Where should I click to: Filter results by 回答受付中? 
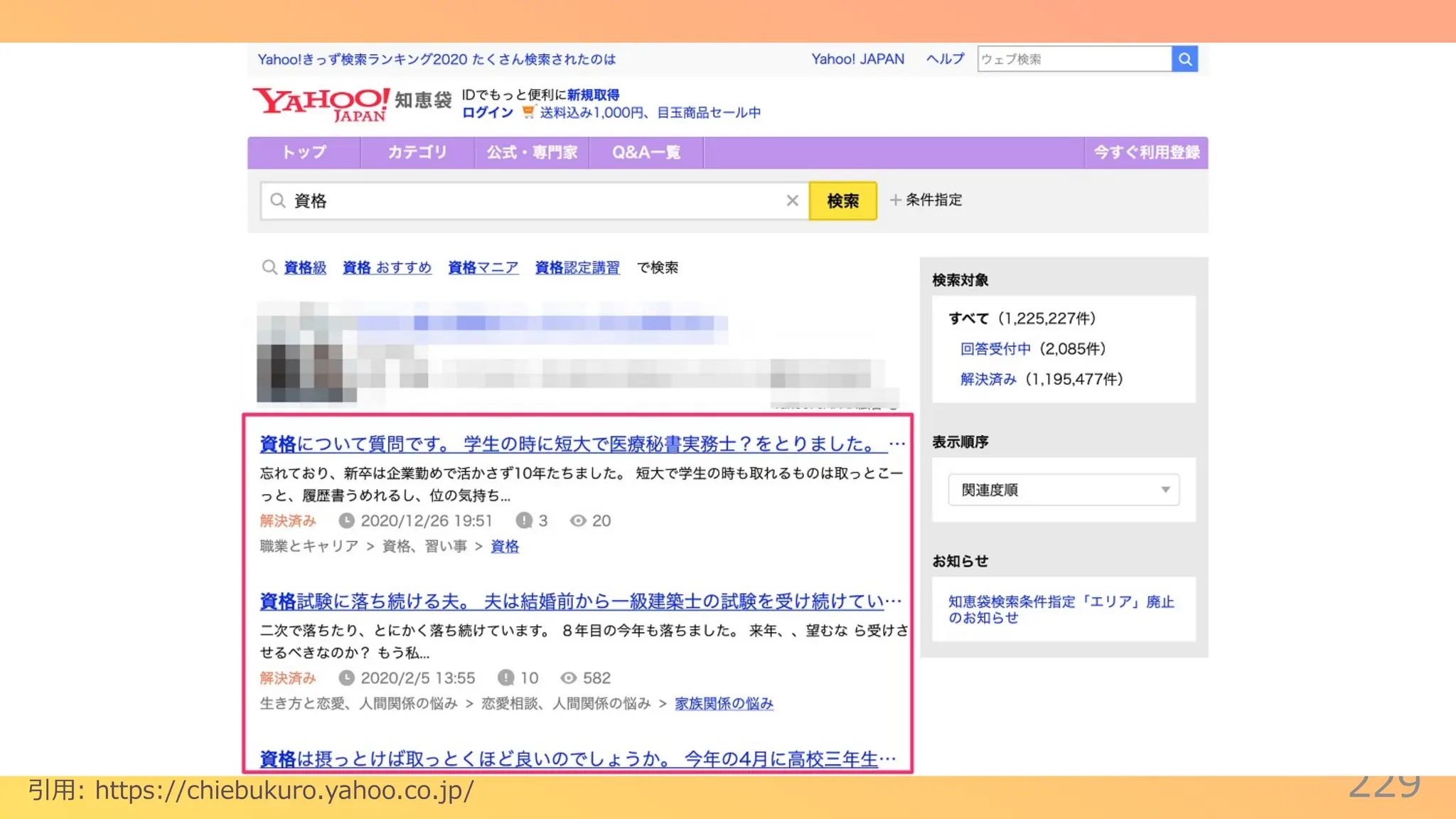(995, 348)
